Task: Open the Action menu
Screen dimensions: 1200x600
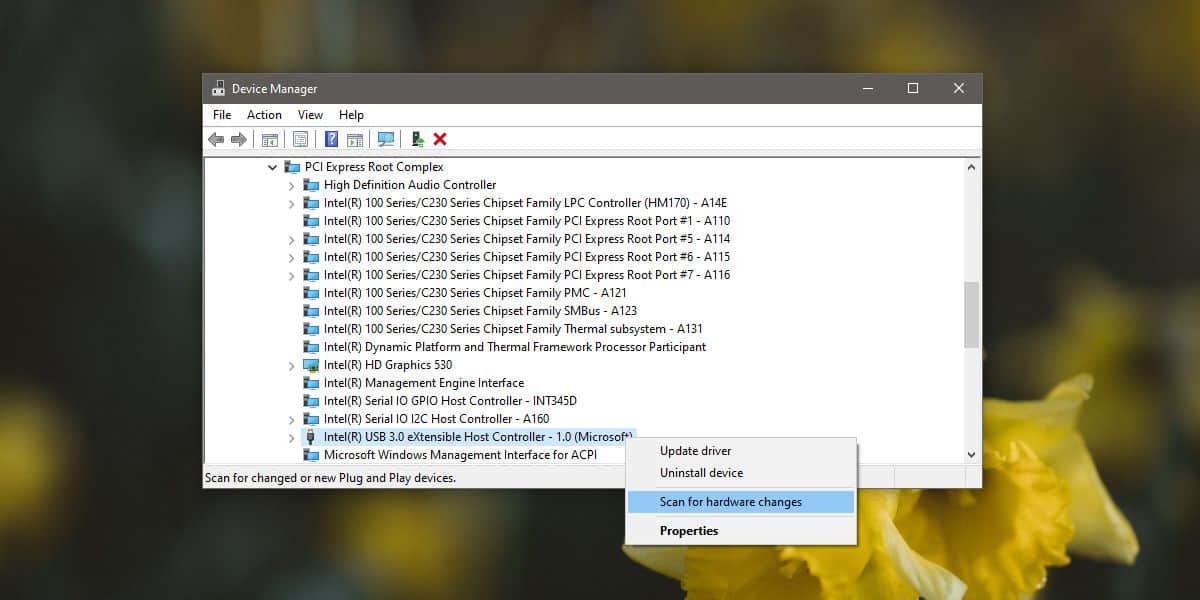Action: [x=263, y=114]
